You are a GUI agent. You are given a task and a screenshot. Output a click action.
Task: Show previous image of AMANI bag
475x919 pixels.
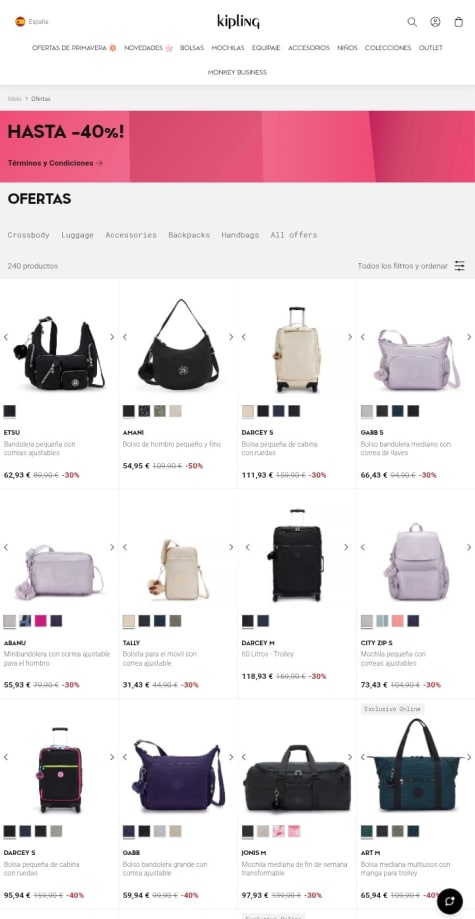click(x=125, y=336)
